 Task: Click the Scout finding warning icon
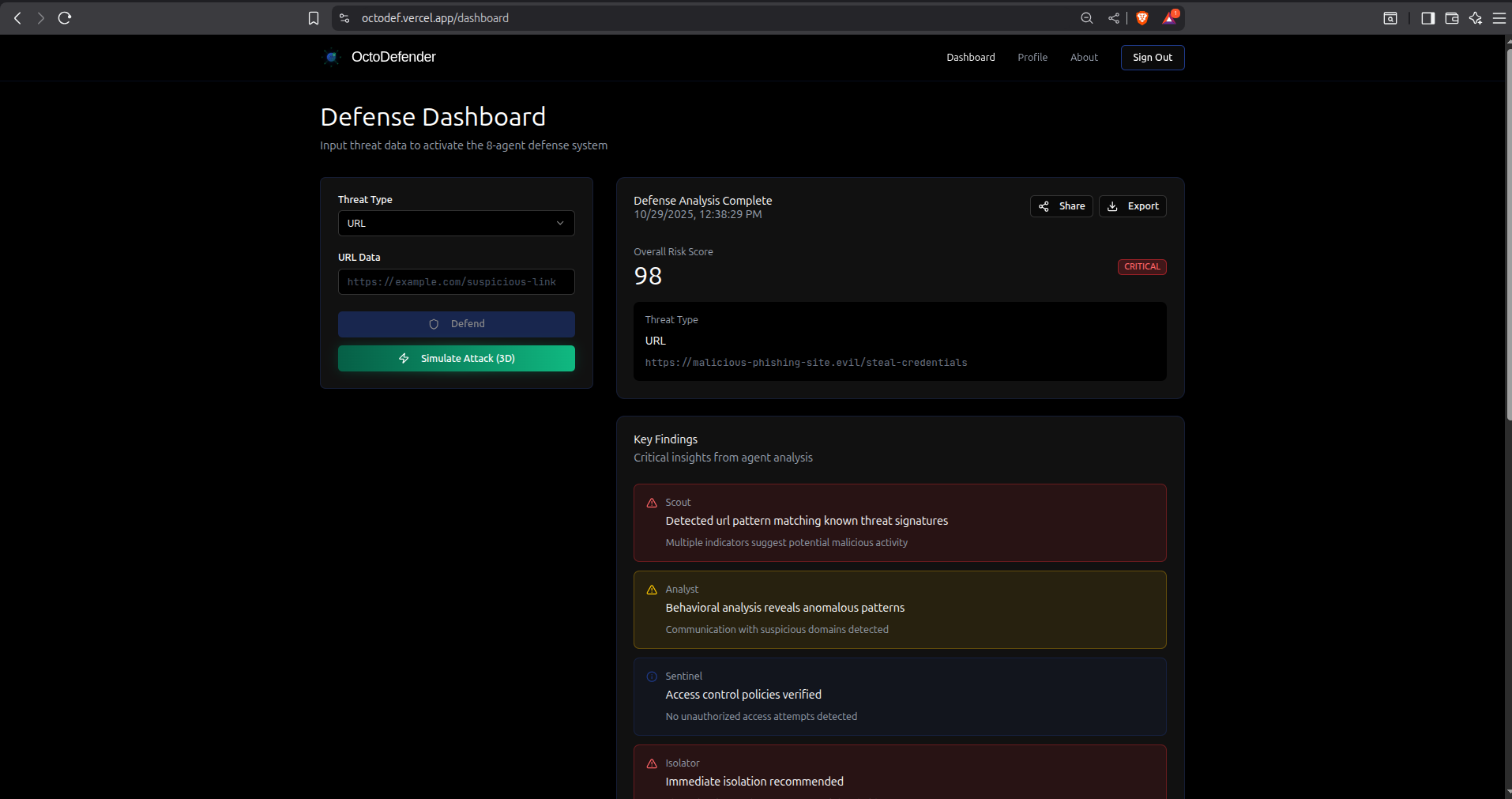pos(652,503)
